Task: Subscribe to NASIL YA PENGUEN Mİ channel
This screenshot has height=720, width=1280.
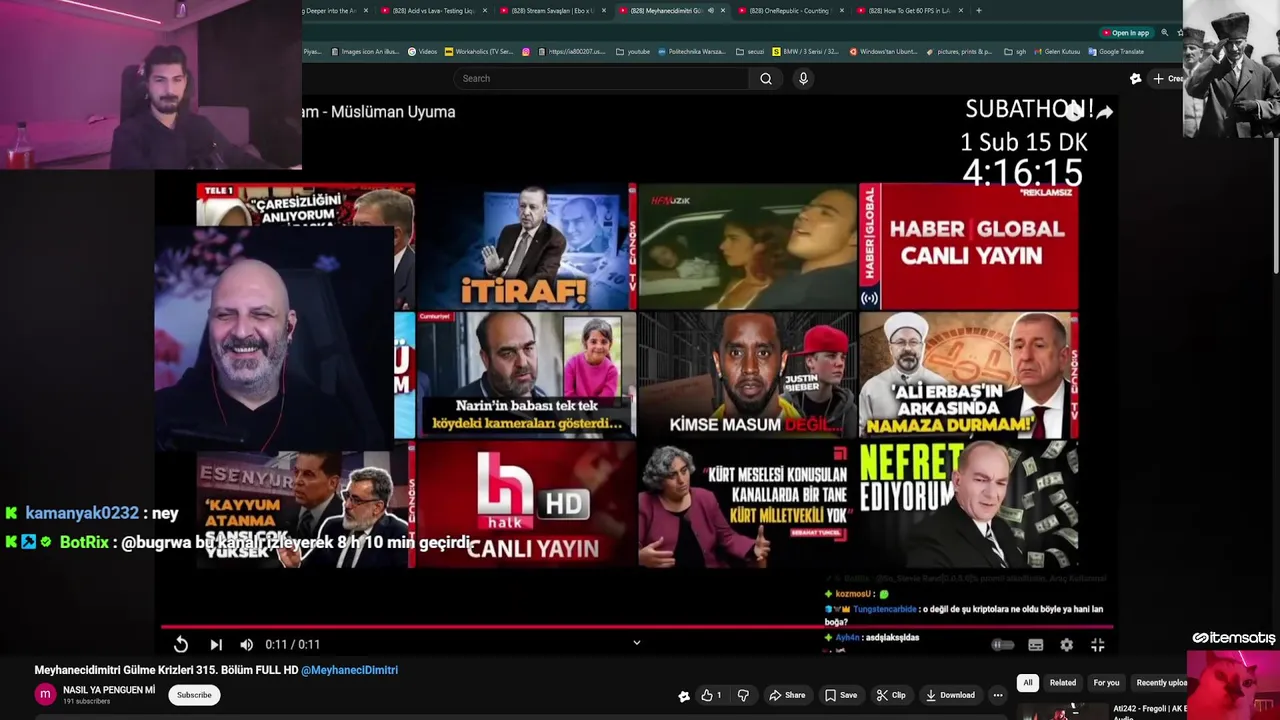Action: [x=194, y=695]
